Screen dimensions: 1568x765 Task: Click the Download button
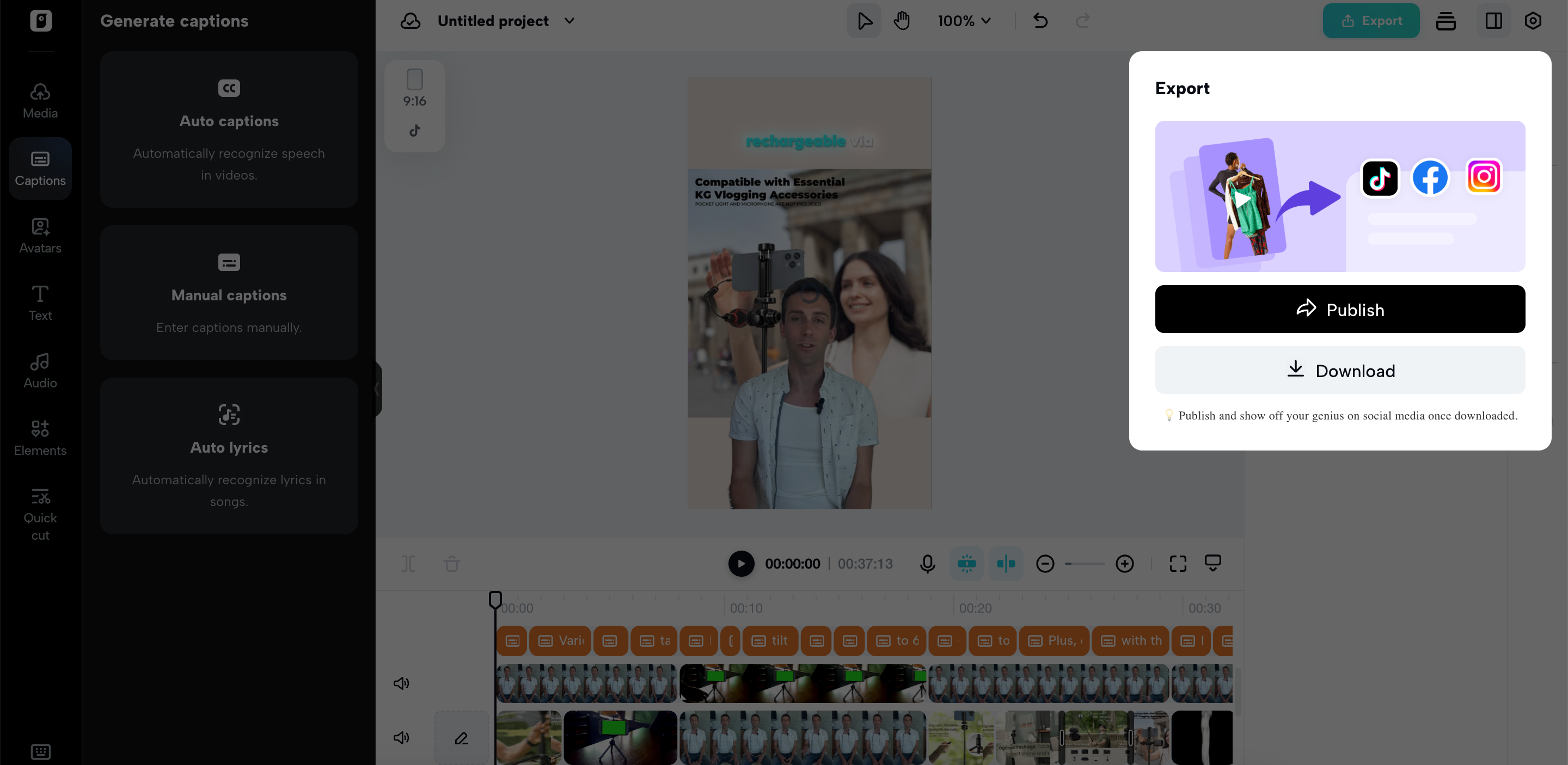coord(1340,370)
